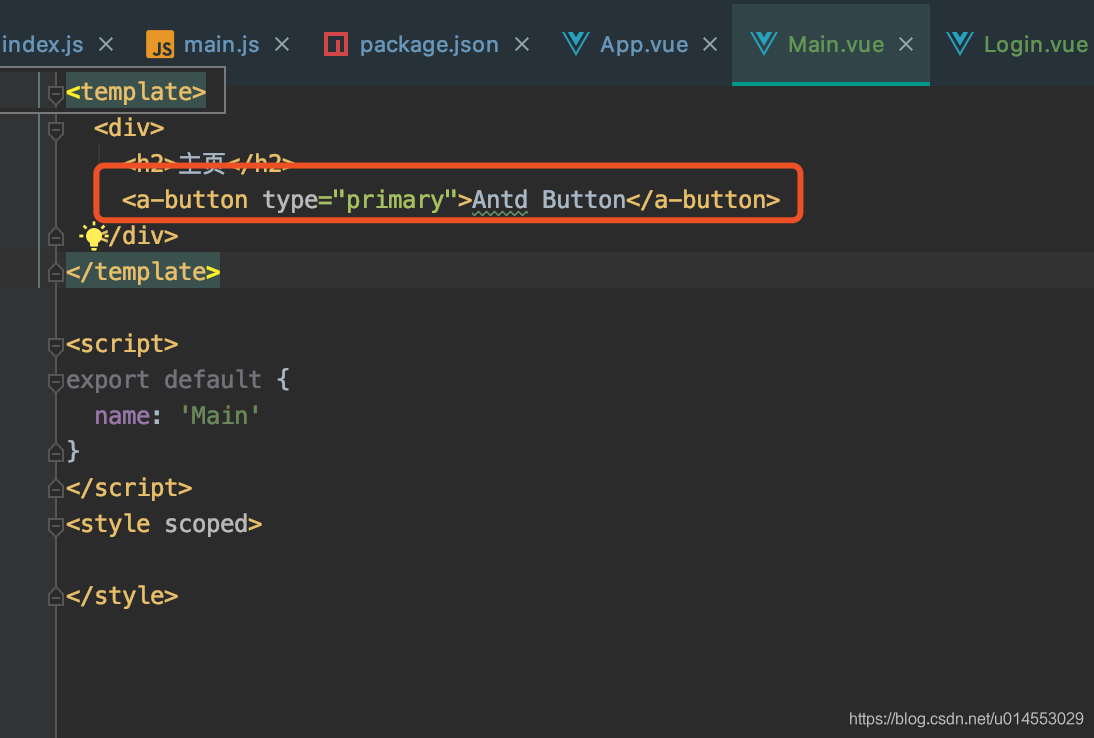The height and width of the screenshot is (738, 1094).
Task: Click the Vue logo icon on the Main.vue tab
Action: click(x=764, y=44)
